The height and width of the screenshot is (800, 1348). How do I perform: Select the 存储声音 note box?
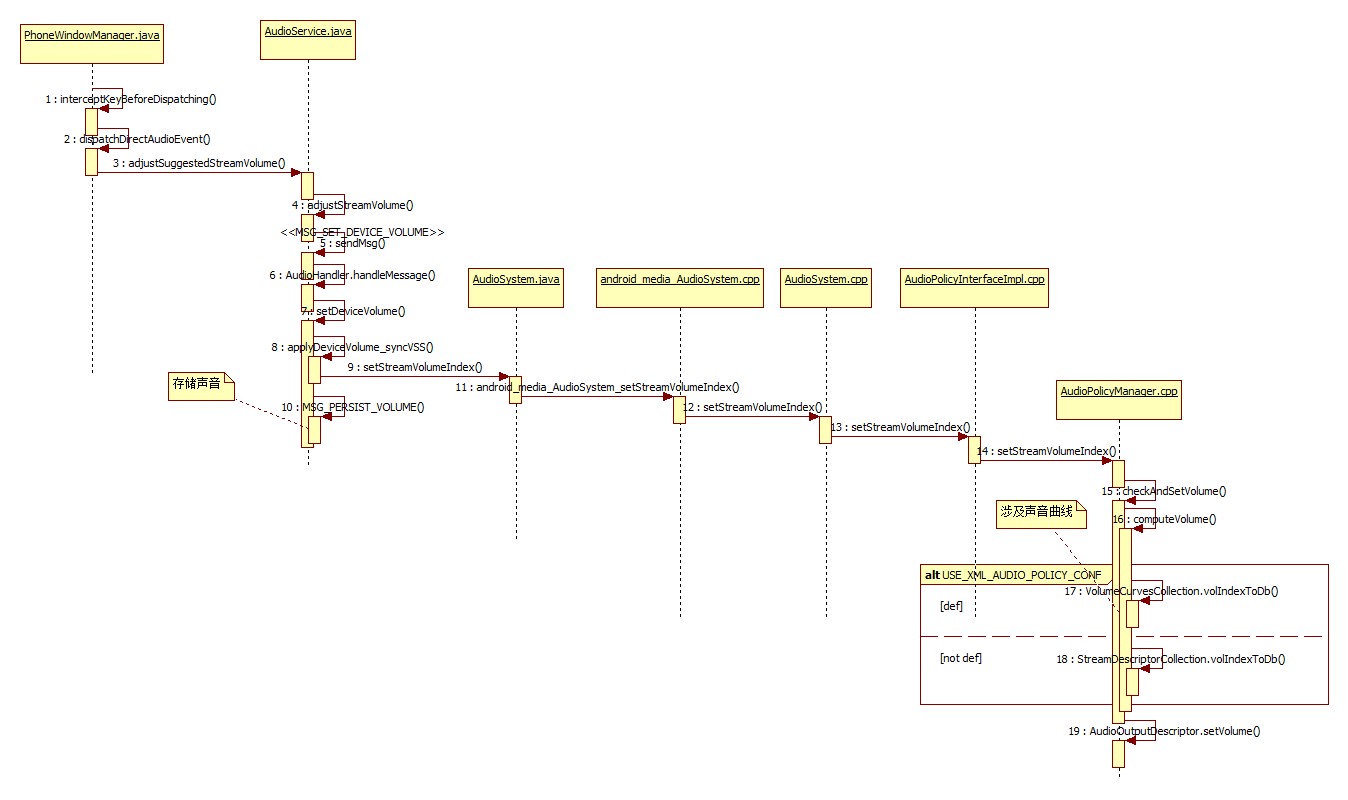point(200,386)
